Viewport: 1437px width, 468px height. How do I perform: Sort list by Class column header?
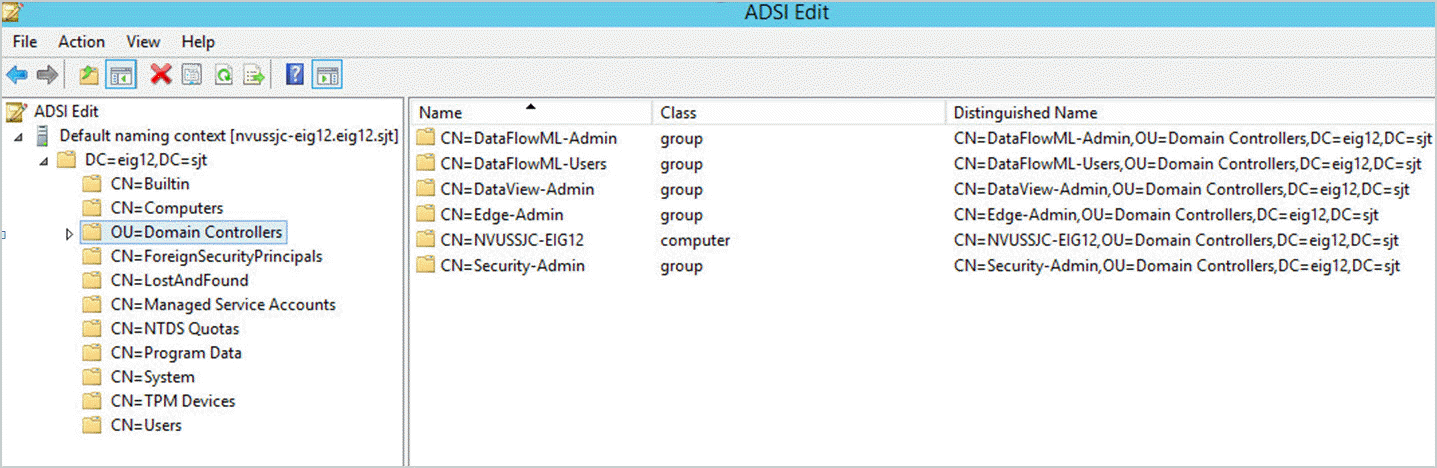pos(798,113)
